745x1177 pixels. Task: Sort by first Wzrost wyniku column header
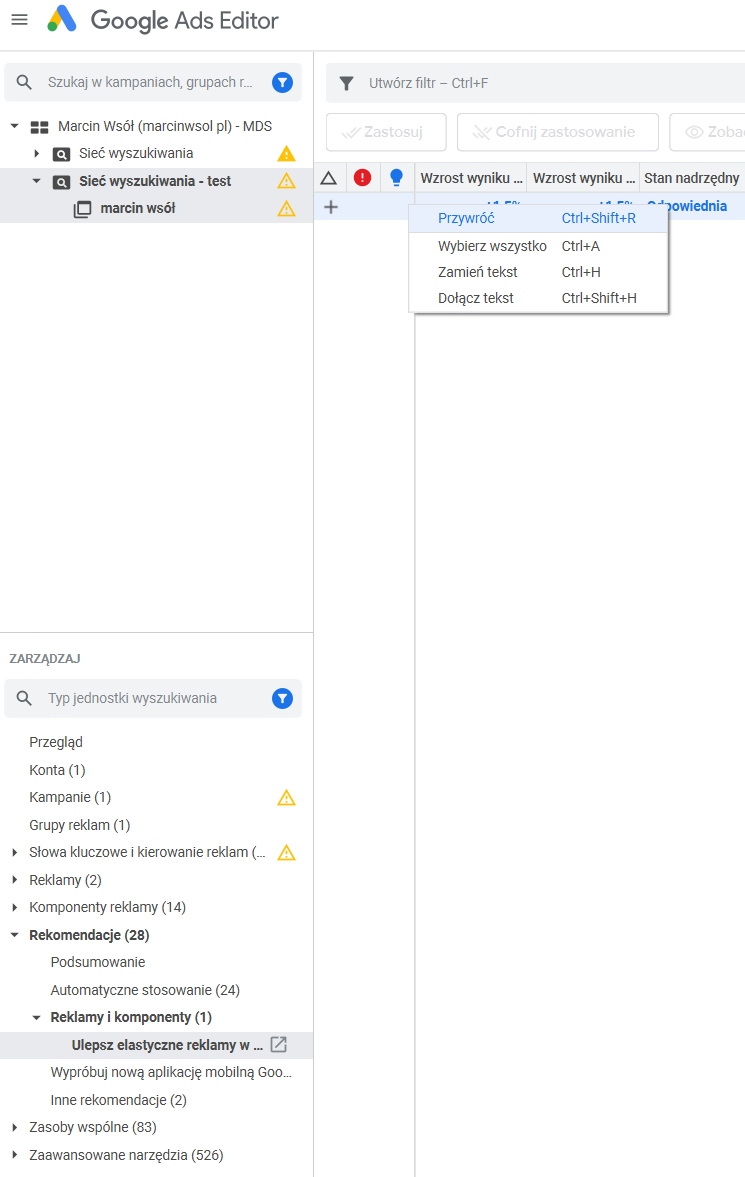click(471, 178)
